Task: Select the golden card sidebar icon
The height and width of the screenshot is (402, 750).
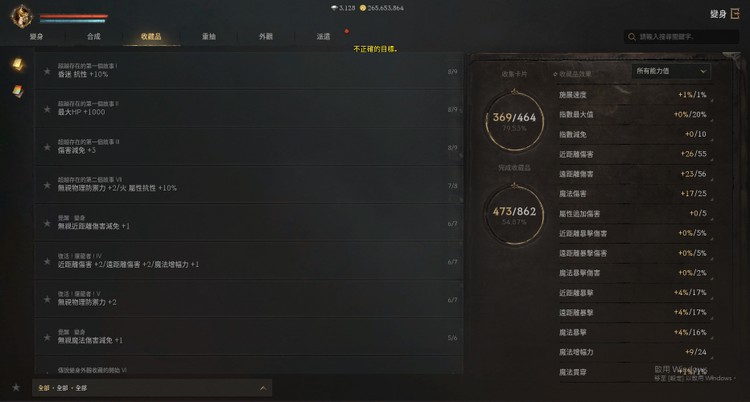Action: [18, 64]
